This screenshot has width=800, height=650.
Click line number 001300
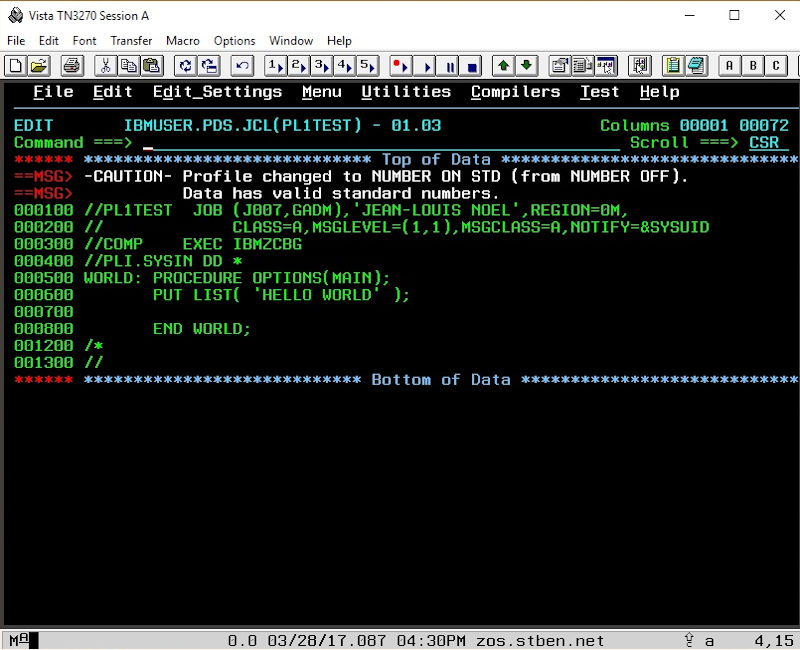[43, 363]
